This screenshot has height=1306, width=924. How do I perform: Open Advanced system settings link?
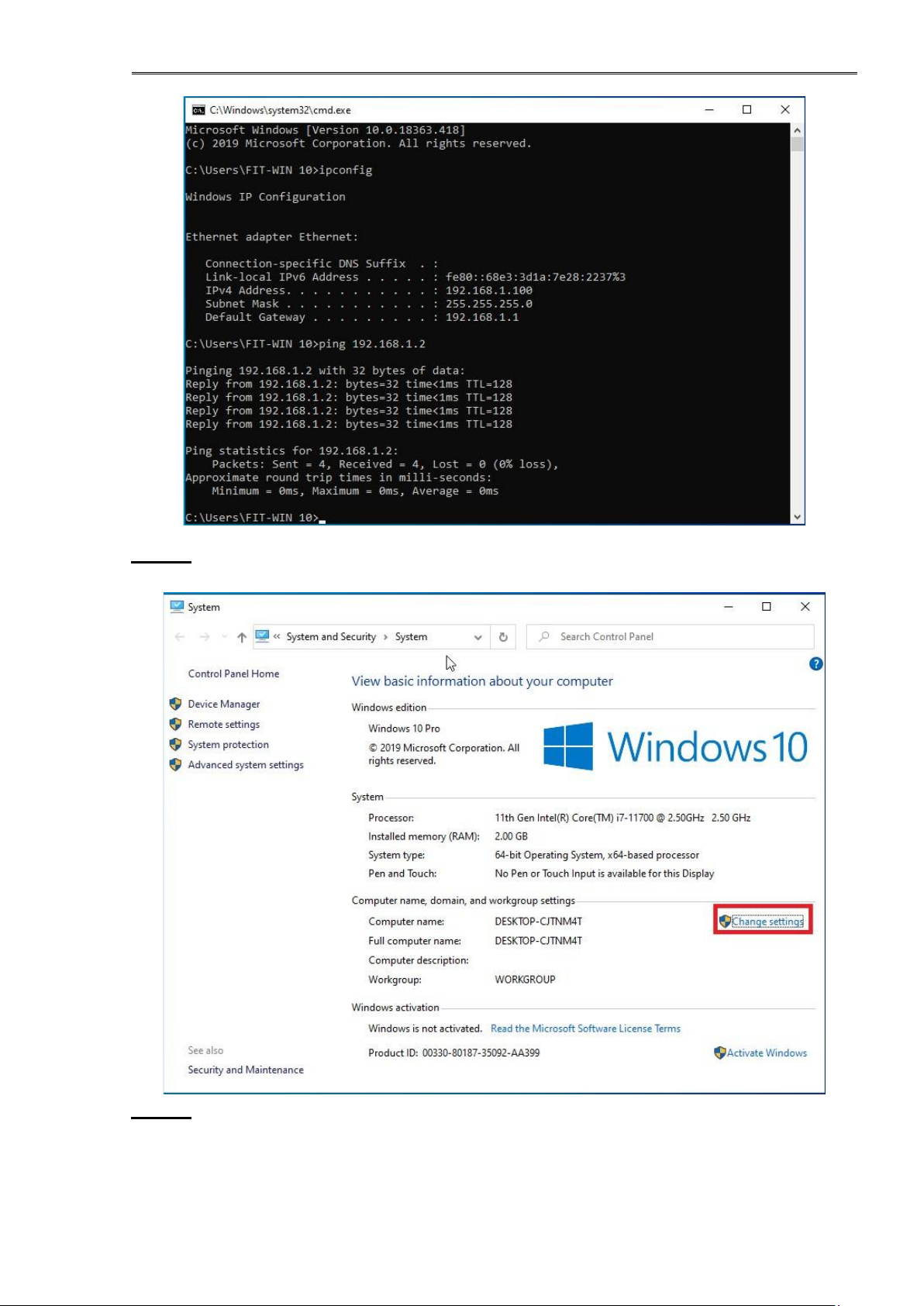tap(246, 764)
